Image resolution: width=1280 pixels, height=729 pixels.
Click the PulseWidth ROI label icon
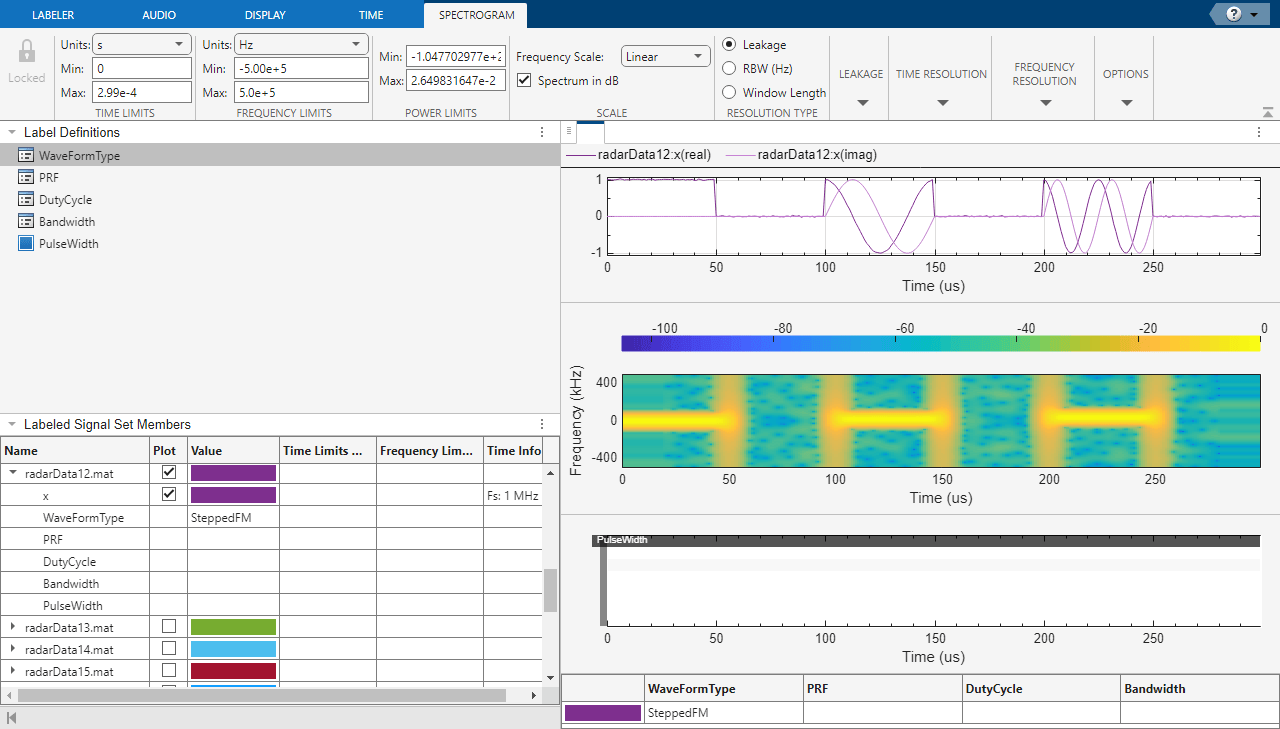(x=27, y=243)
